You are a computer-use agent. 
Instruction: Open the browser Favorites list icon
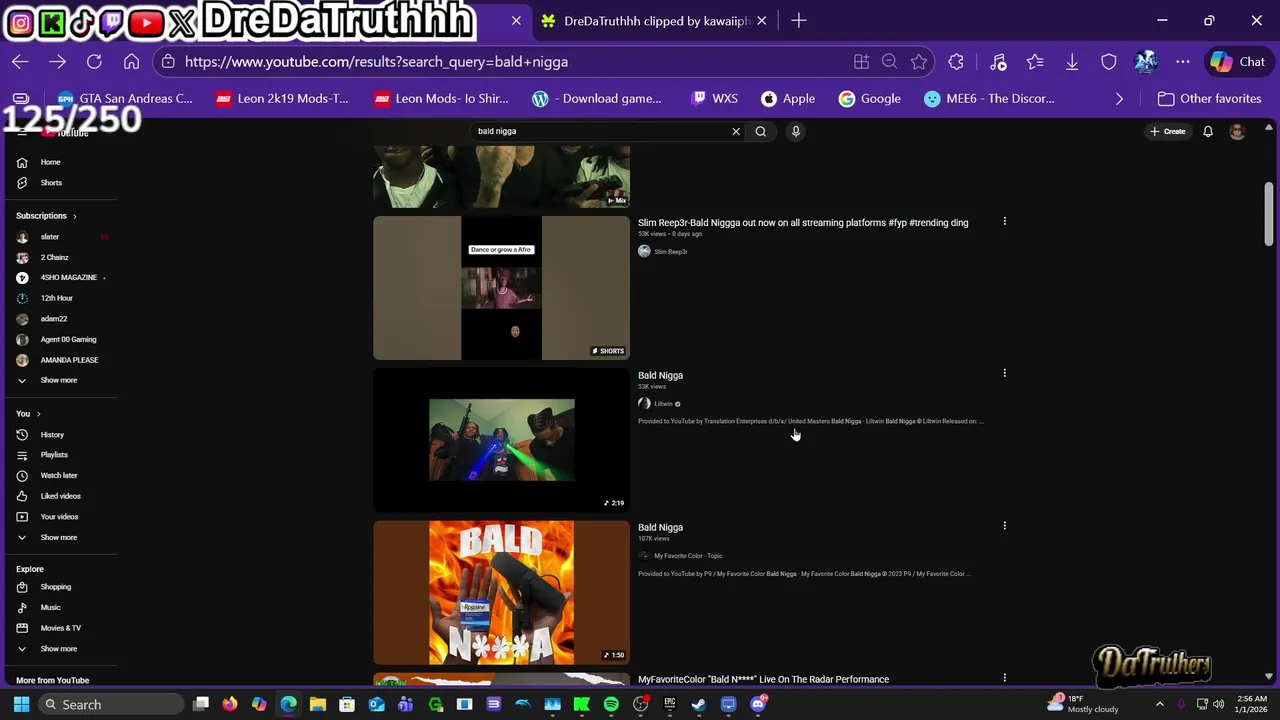point(1035,62)
